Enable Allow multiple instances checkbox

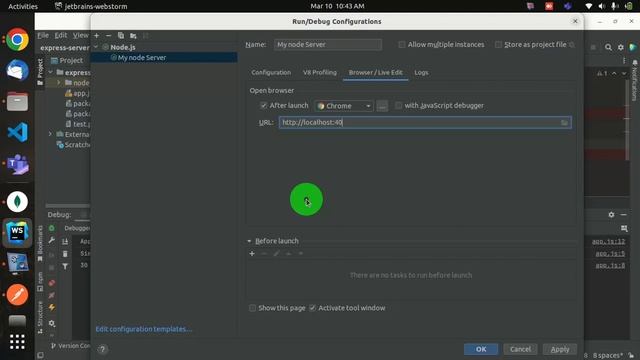tap(402, 44)
